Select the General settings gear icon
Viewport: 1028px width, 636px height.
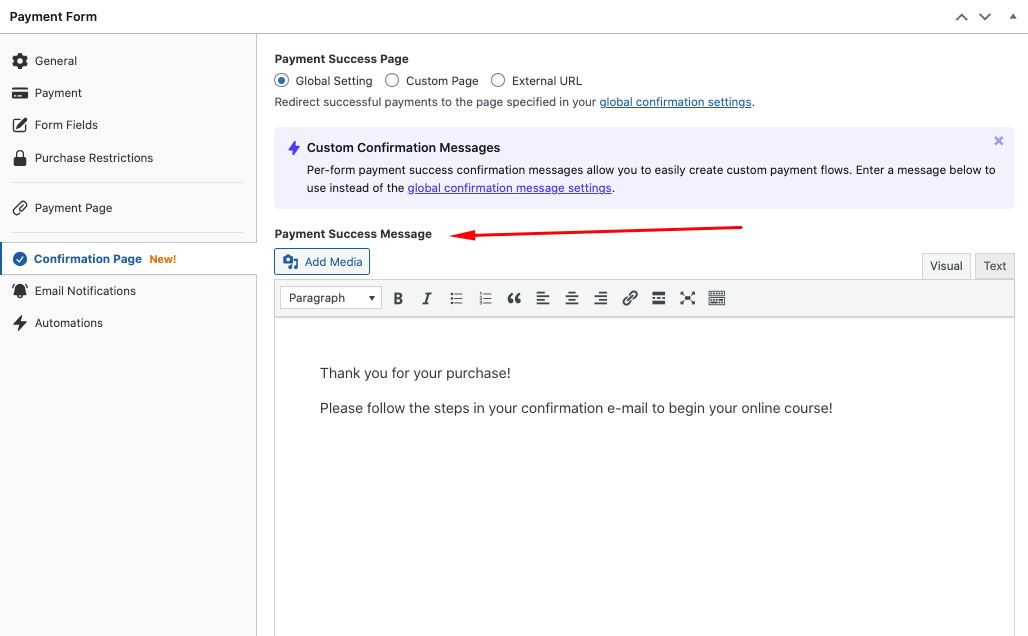click(20, 61)
